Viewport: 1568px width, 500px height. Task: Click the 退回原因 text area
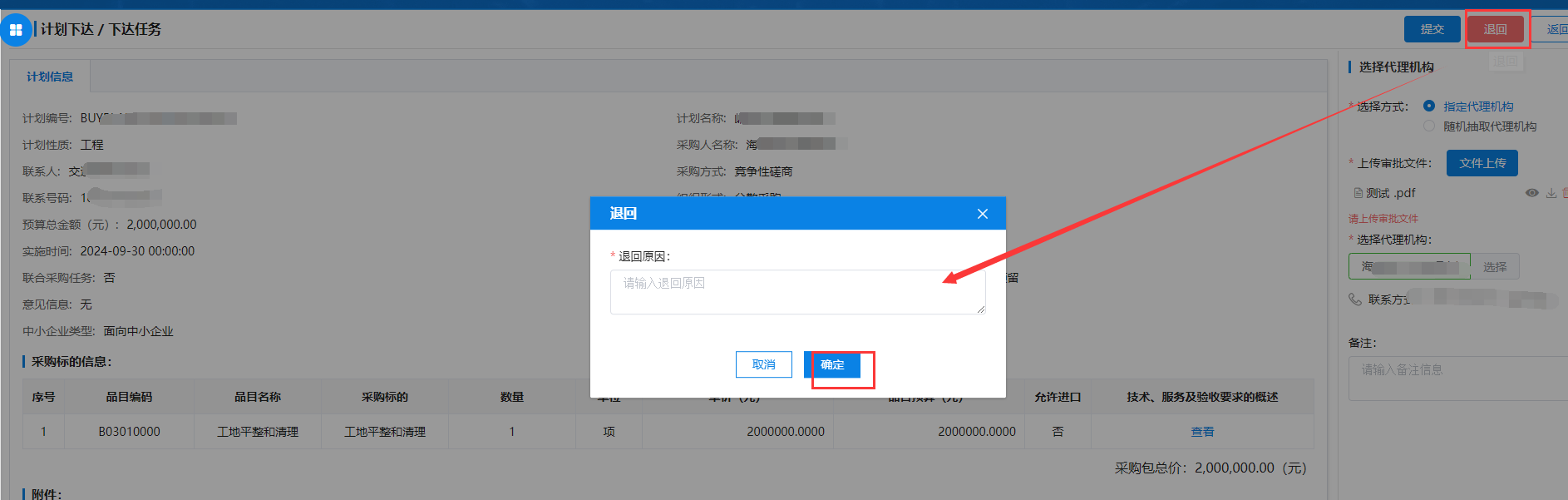(798, 292)
